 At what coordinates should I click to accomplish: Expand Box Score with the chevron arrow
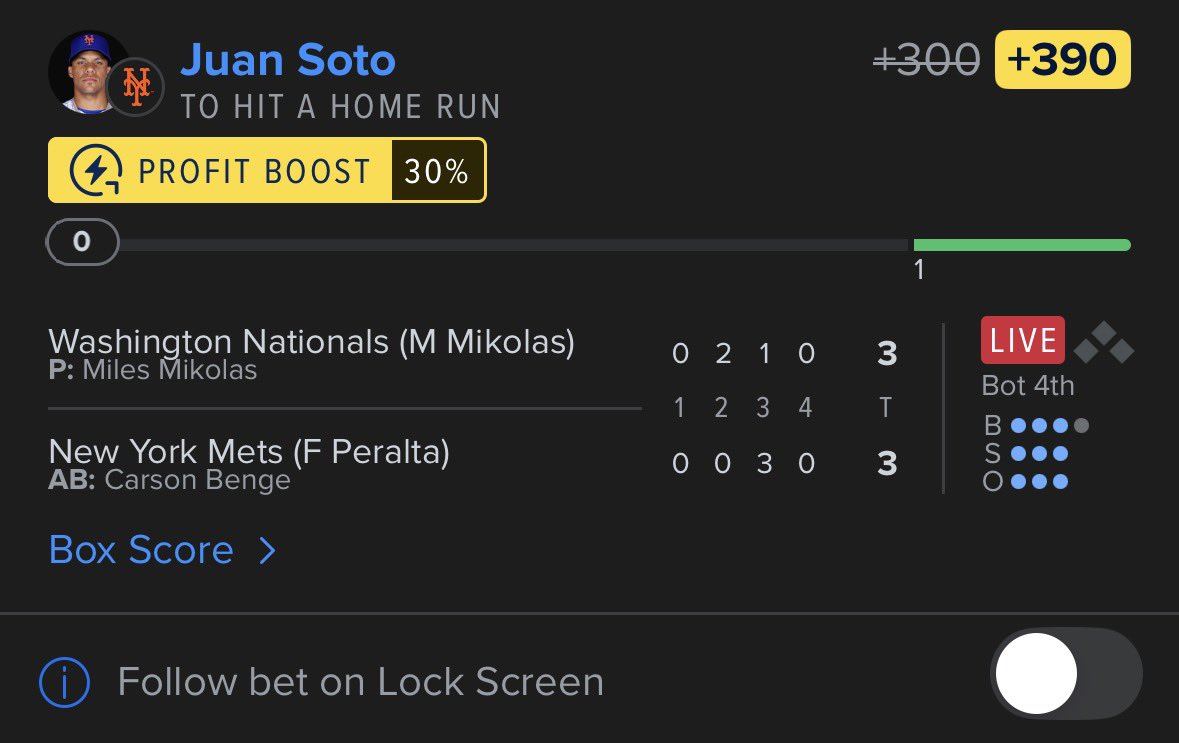pyautogui.click(x=268, y=550)
